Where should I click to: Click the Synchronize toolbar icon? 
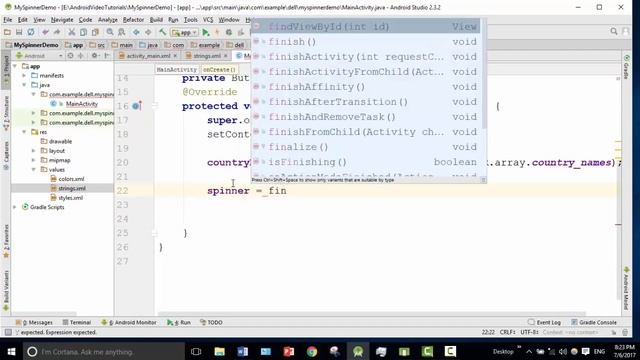pos(31,32)
